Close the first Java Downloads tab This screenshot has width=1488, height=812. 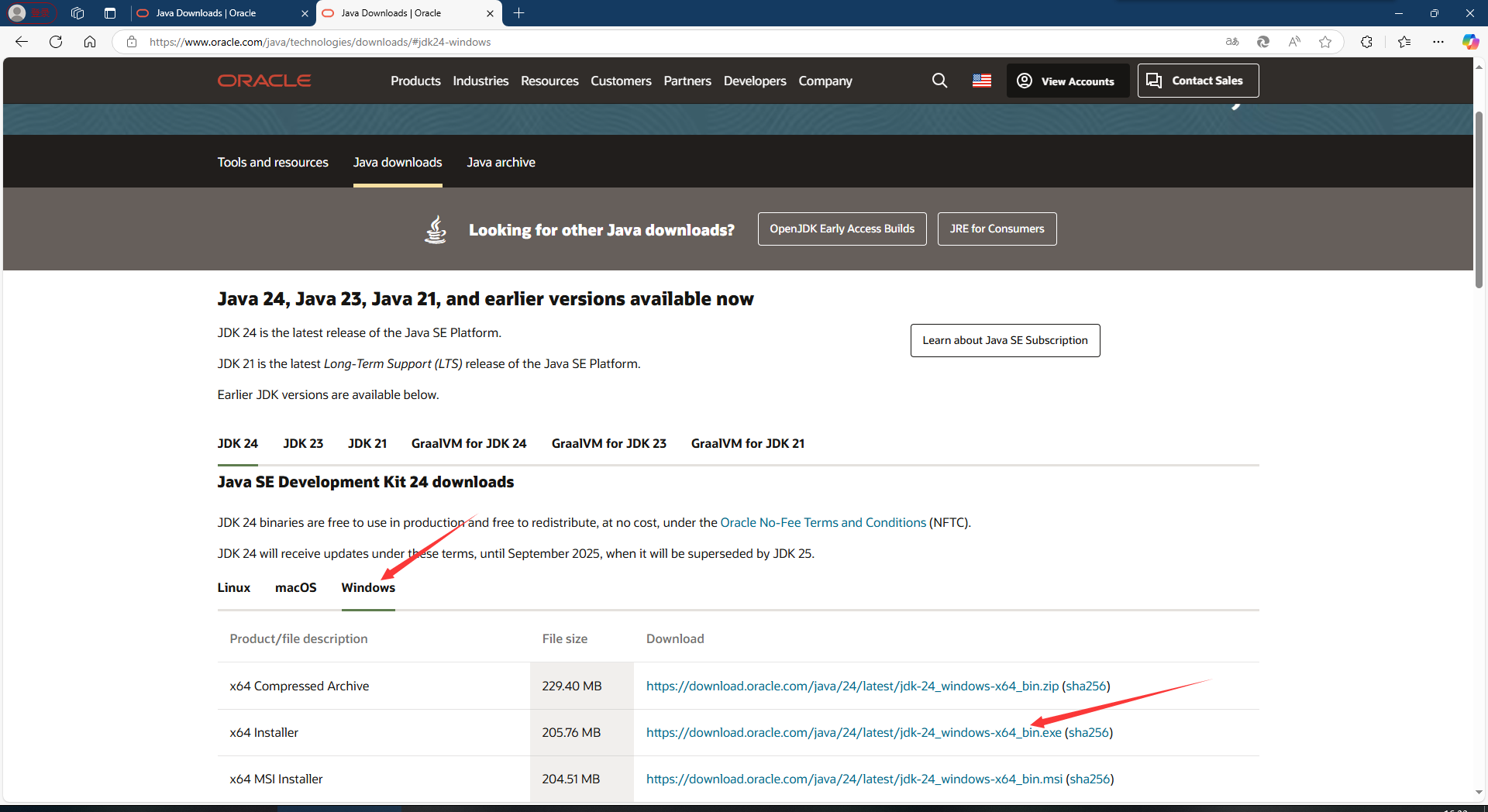(305, 13)
